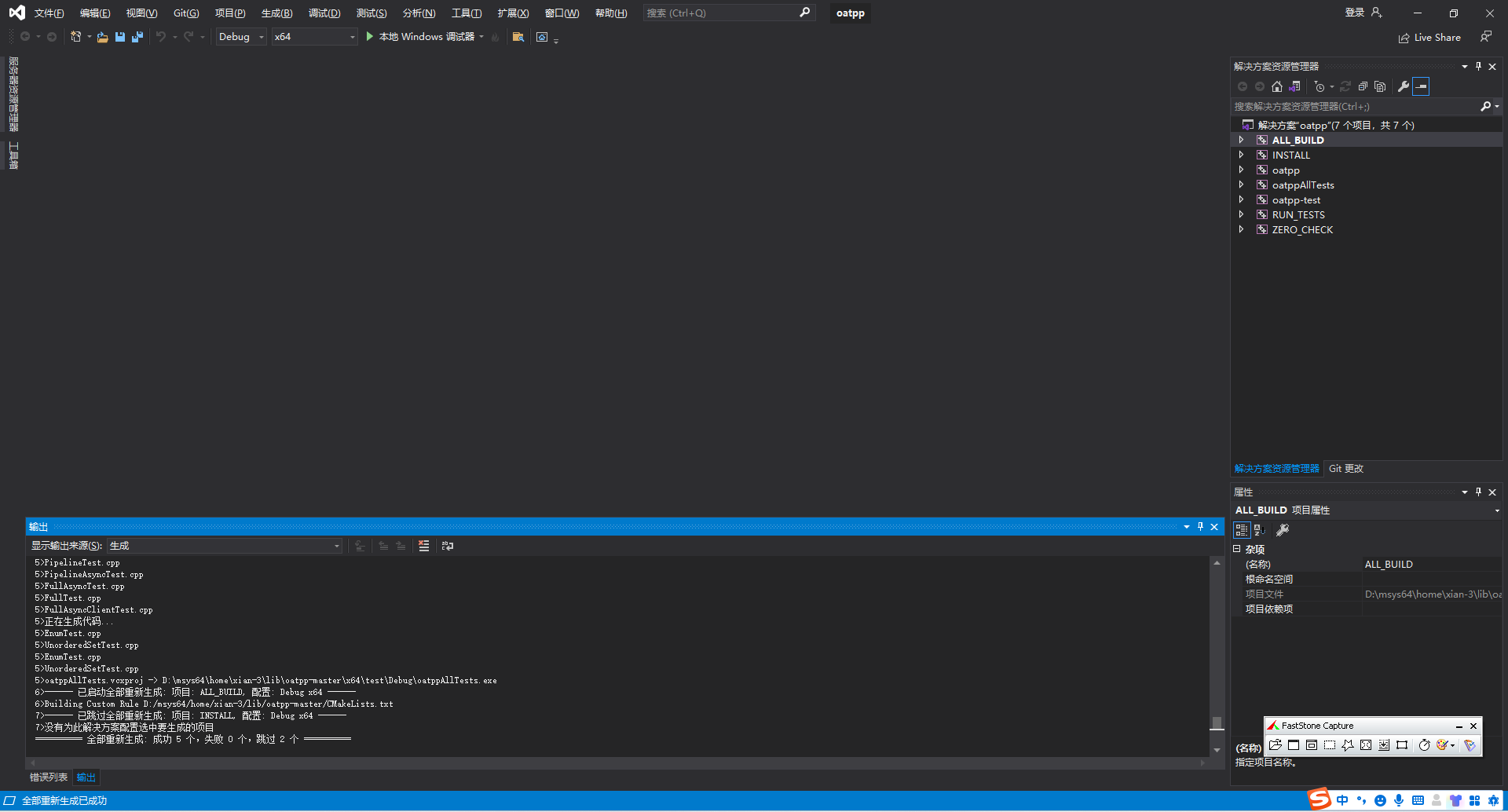
Task: Open Property Pages wrench in Properties panel
Action: coord(1283,530)
